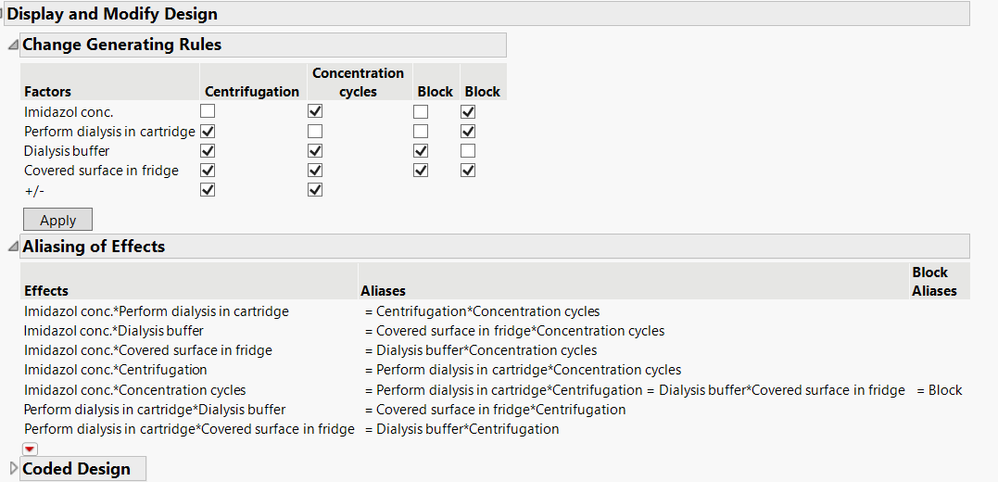This screenshot has width=998, height=482.
Task: Select the Perform dialysis in cartridge*Dialysis buffer effect
Action: click(x=154, y=409)
